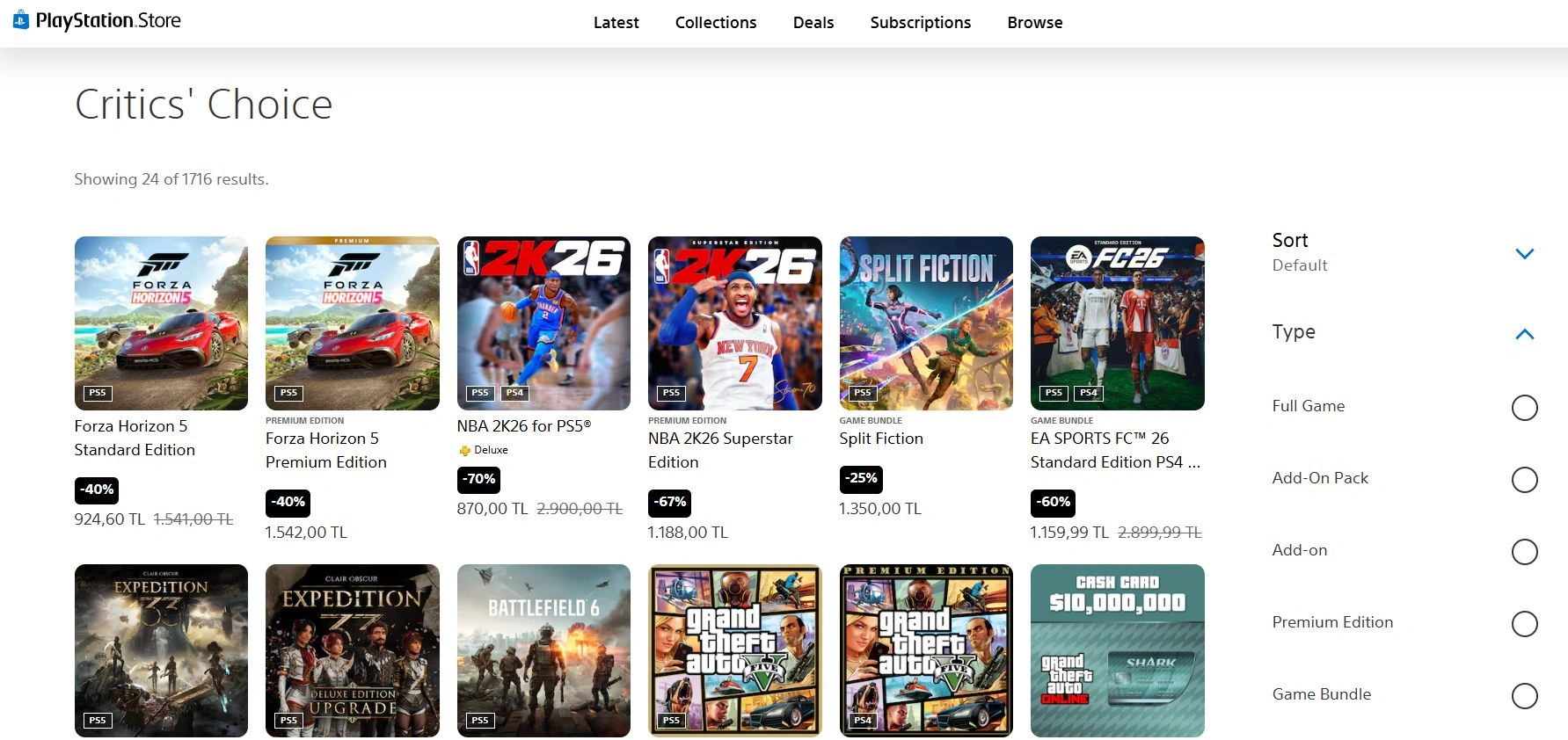Click the PS5 badge on Split Fiction
Viewport: 1568px width, 740px height.
pos(862,393)
